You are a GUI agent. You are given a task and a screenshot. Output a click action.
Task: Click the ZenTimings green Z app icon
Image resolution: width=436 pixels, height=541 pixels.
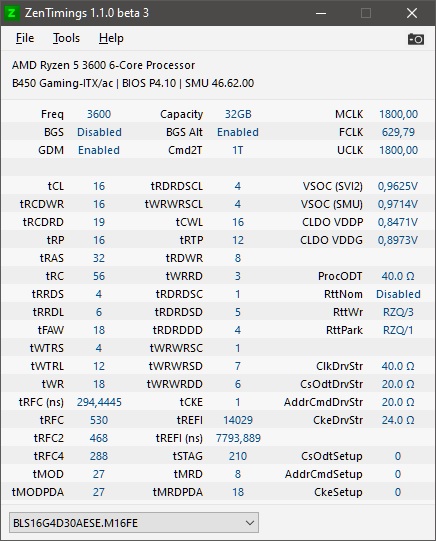point(11,13)
